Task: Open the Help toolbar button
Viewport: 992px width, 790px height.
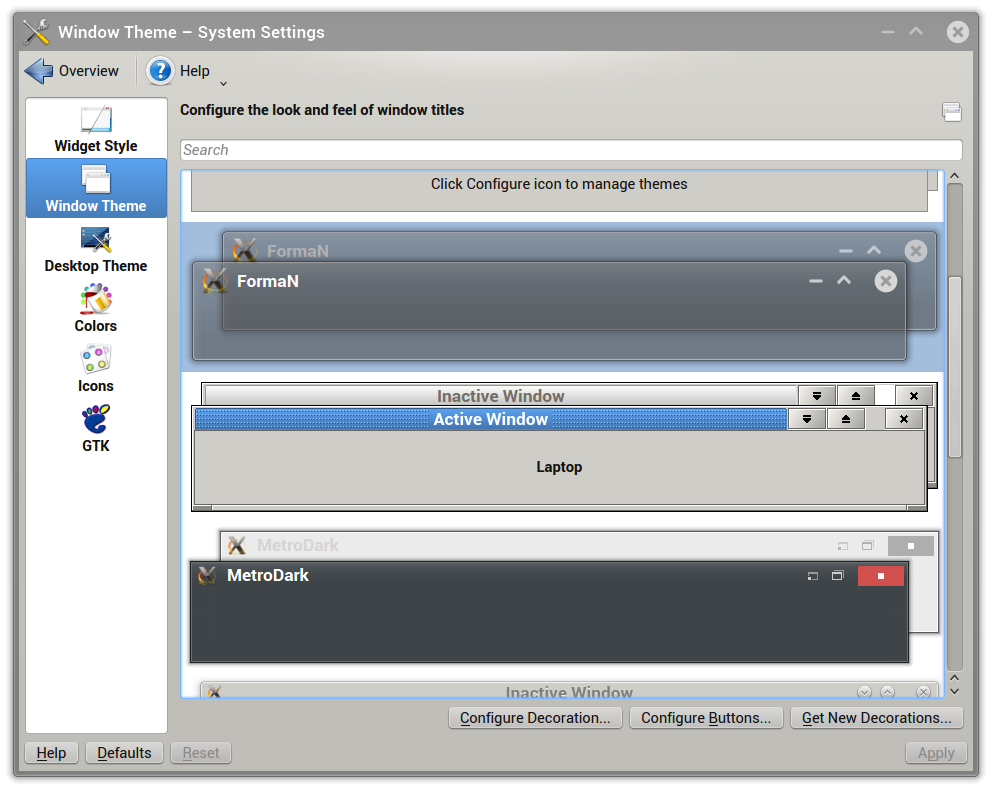Action: [178, 71]
